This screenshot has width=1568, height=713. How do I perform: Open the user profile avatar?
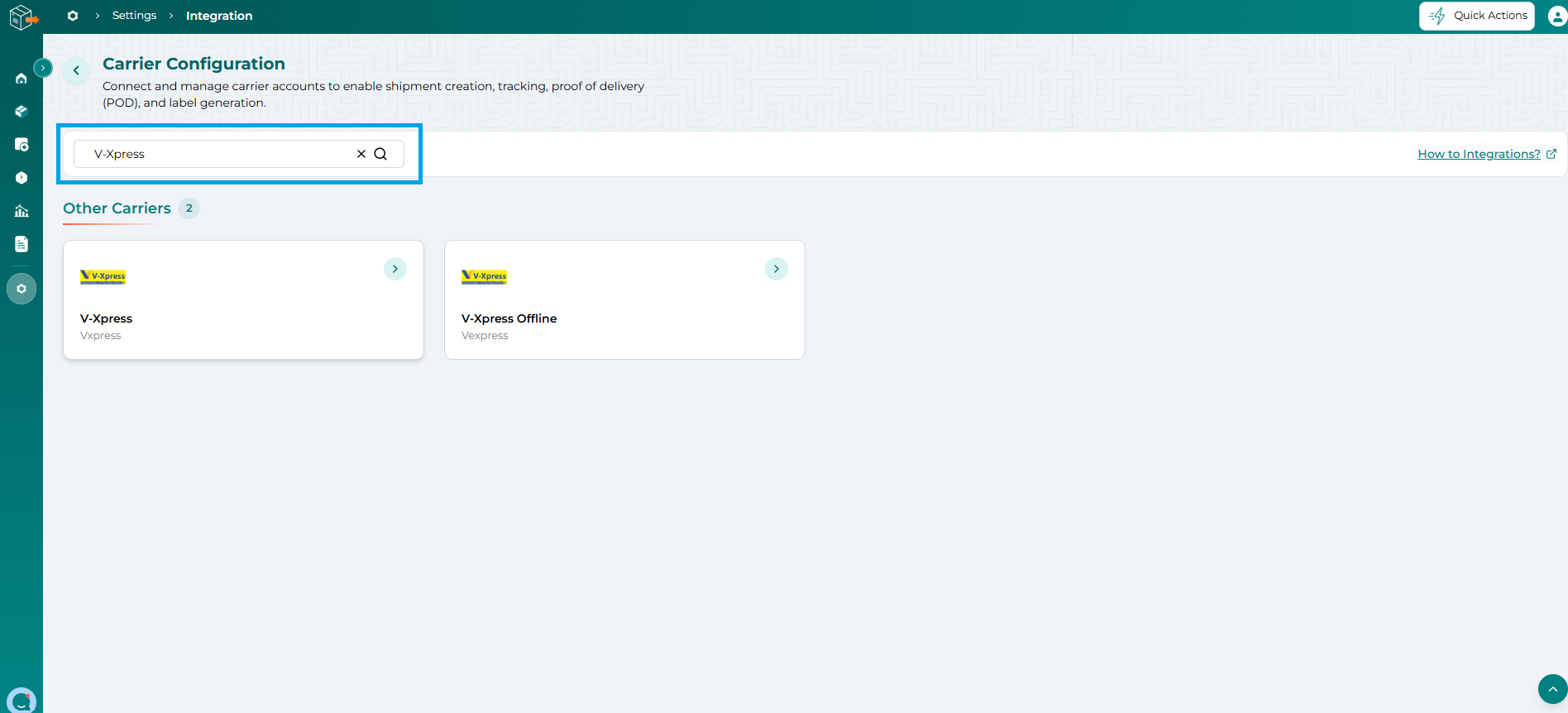tap(1556, 16)
